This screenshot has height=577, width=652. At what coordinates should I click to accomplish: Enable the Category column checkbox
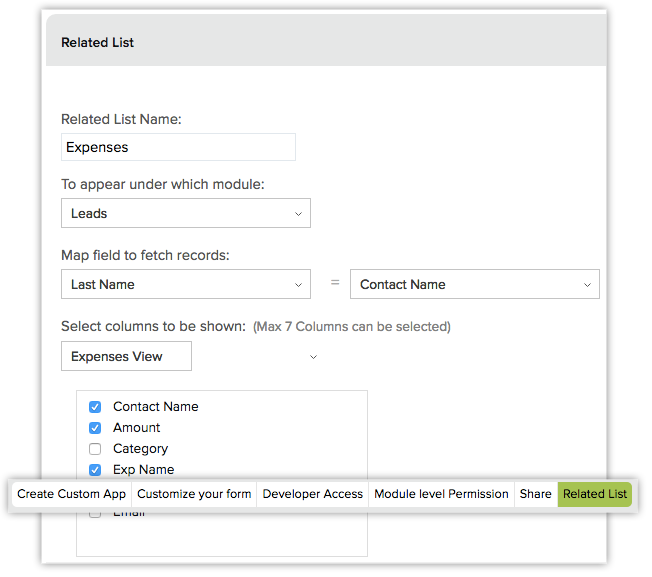pyautogui.click(x=95, y=449)
